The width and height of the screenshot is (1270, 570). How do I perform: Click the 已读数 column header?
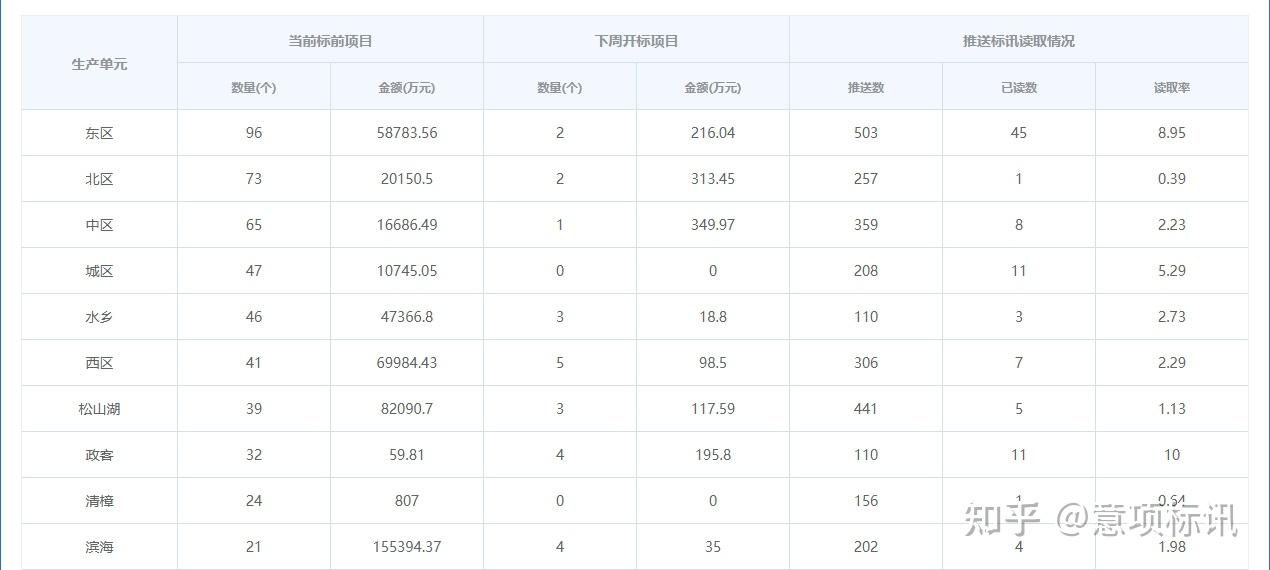(x=1018, y=87)
